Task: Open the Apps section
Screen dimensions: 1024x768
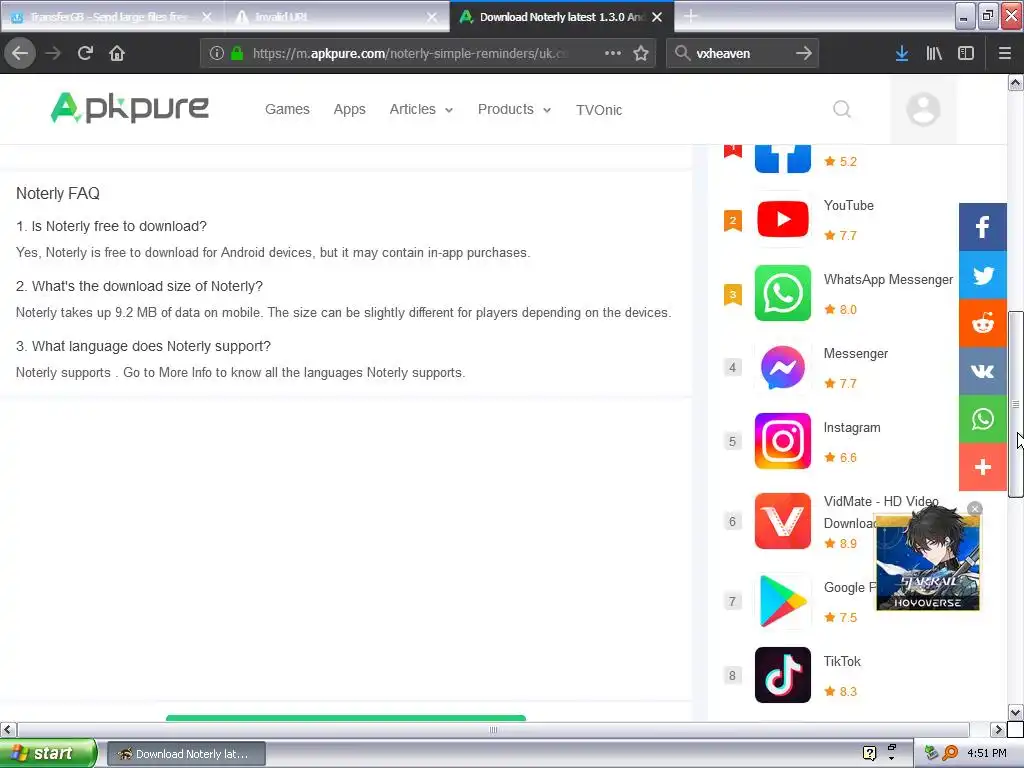Action: (x=349, y=109)
